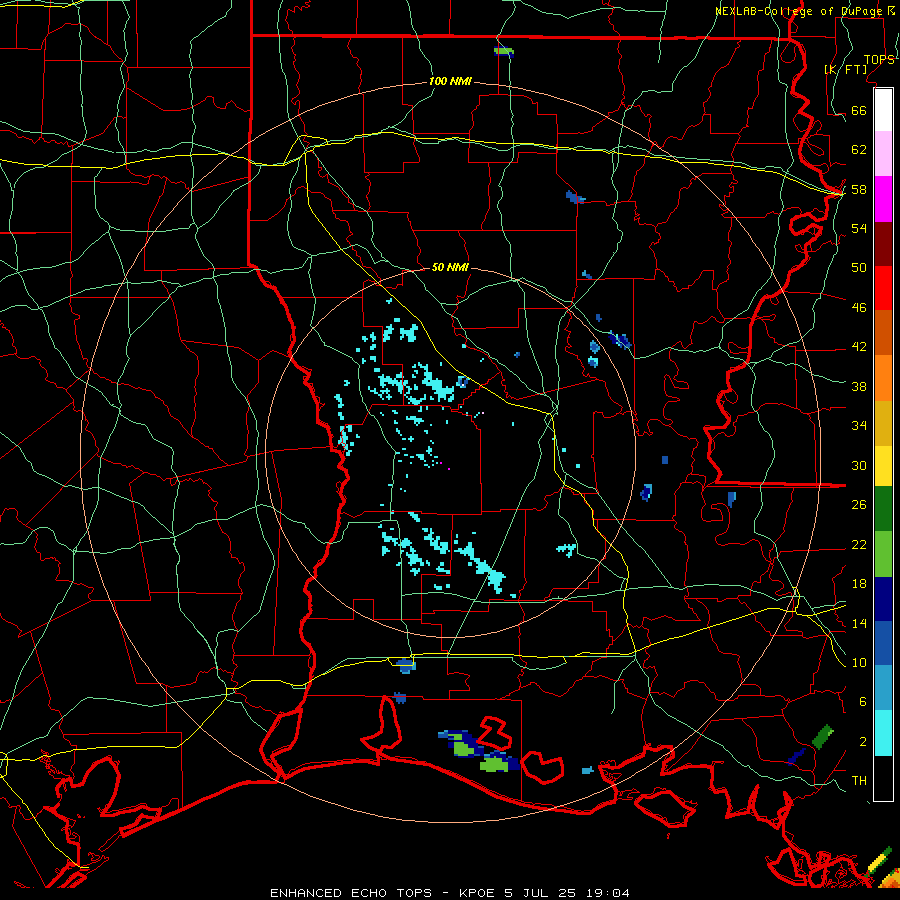900x900 pixels.
Task: Click the '50 NMI' range ring label
Action: [x=450, y=267]
